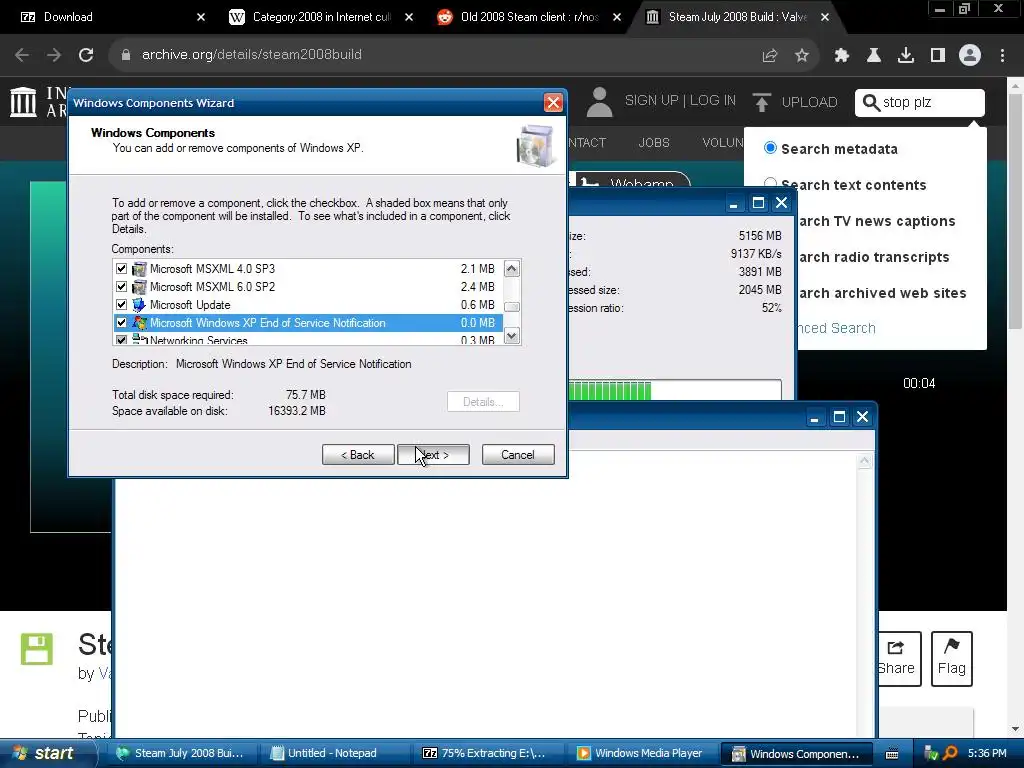Image resolution: width=1024 pixels, height=768 pixels.
Task: Click the keyboard icon in system tray
Action: pyautogui.click(x=892, y=754)
